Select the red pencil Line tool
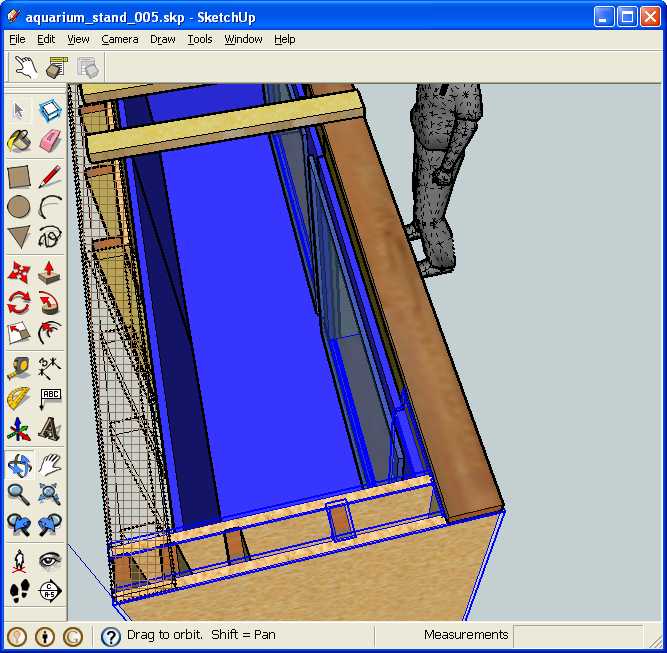The height and width of the screenshot is (653, 667). tap(50, 177)
